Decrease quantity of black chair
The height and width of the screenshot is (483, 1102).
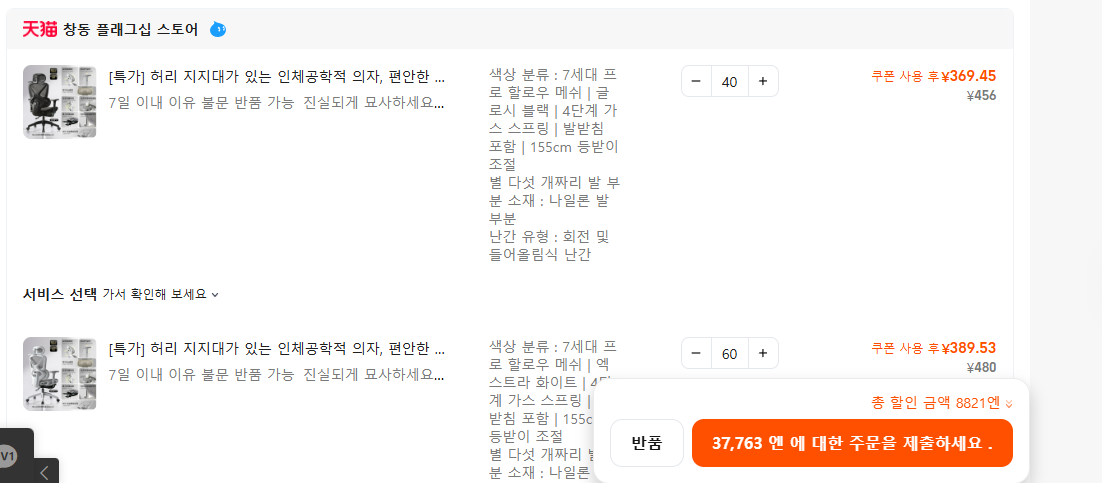point(697,81)
